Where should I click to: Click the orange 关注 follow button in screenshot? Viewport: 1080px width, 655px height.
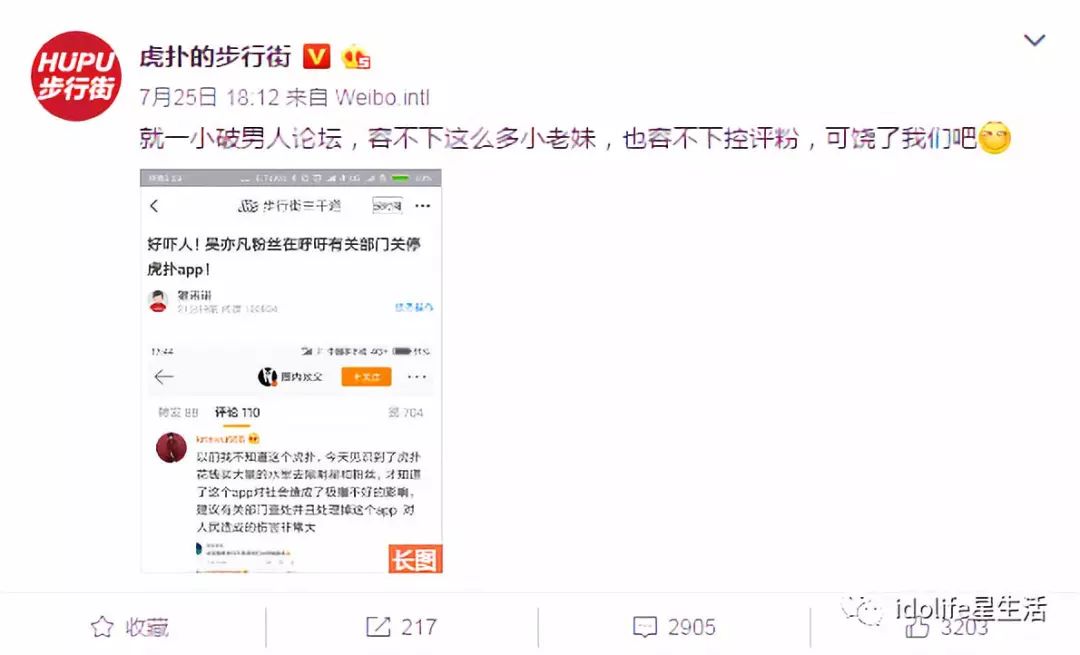[366, 377]
